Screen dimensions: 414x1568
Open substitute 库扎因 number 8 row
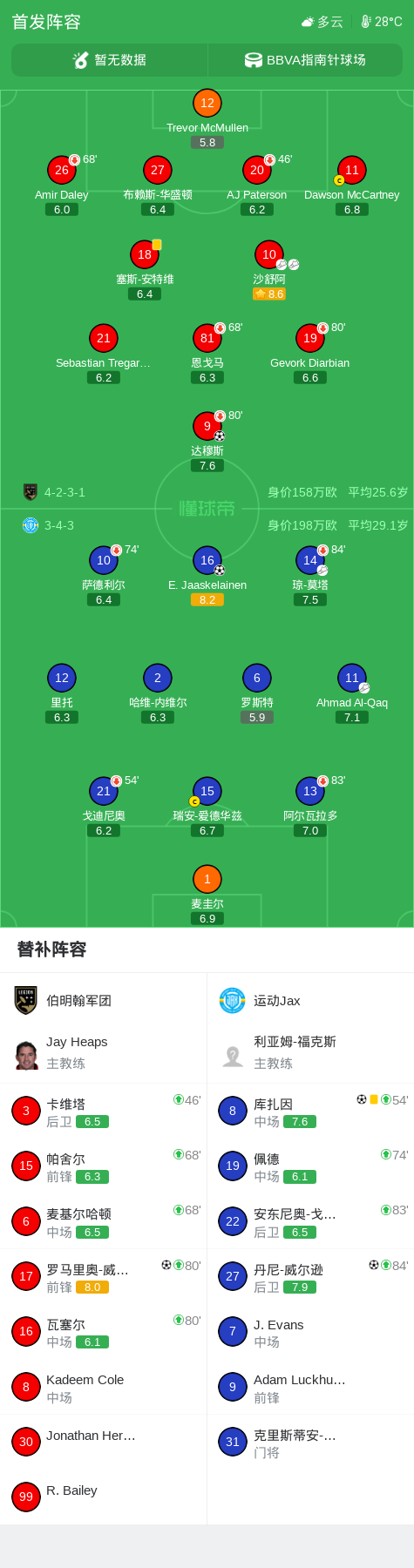(310, 1112)
